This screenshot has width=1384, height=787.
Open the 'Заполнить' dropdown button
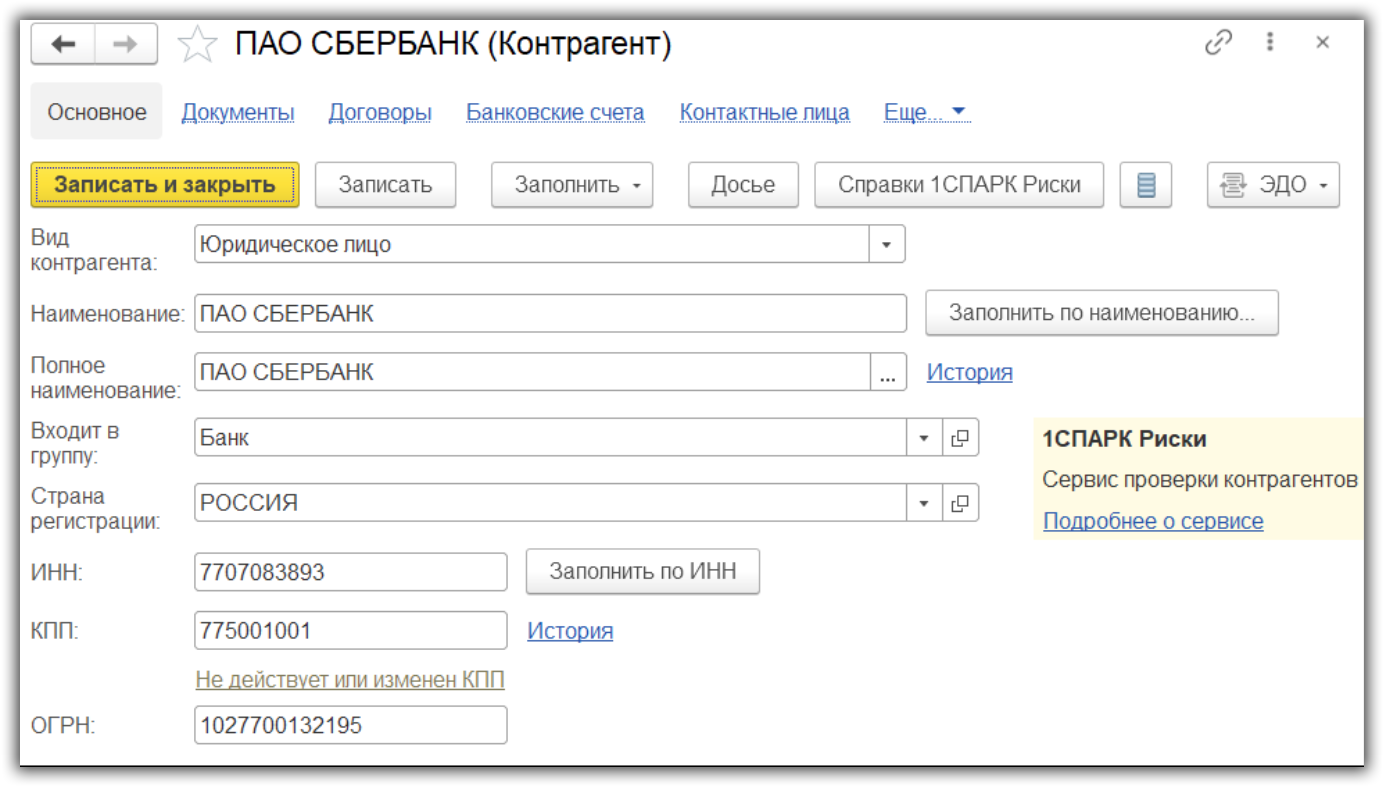click(x=572, y=185)
